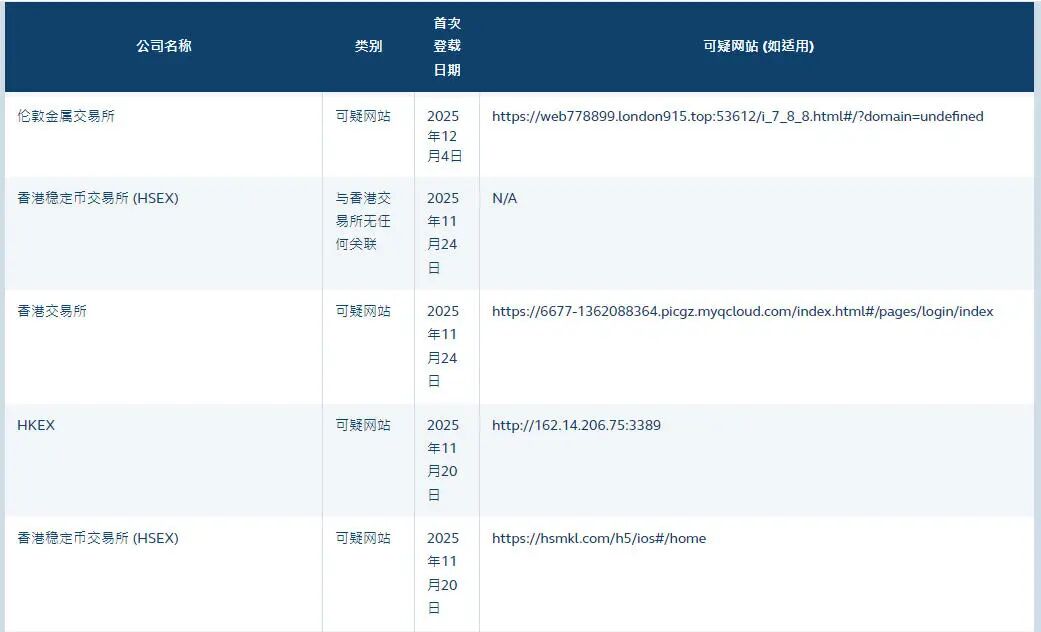
Task: Select 可疑网站 category in hsmkl.com row
Action: coord(362,538)
